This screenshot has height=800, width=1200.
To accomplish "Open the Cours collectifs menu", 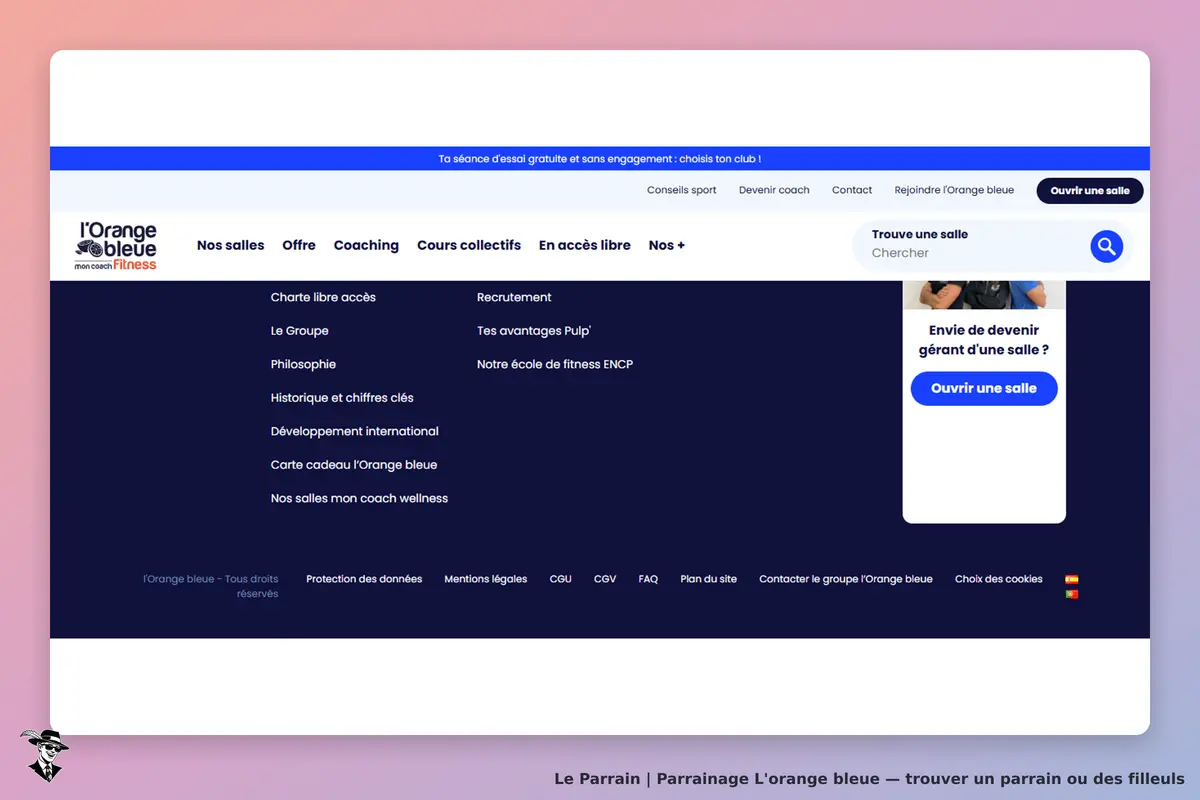I will (469, 245).
